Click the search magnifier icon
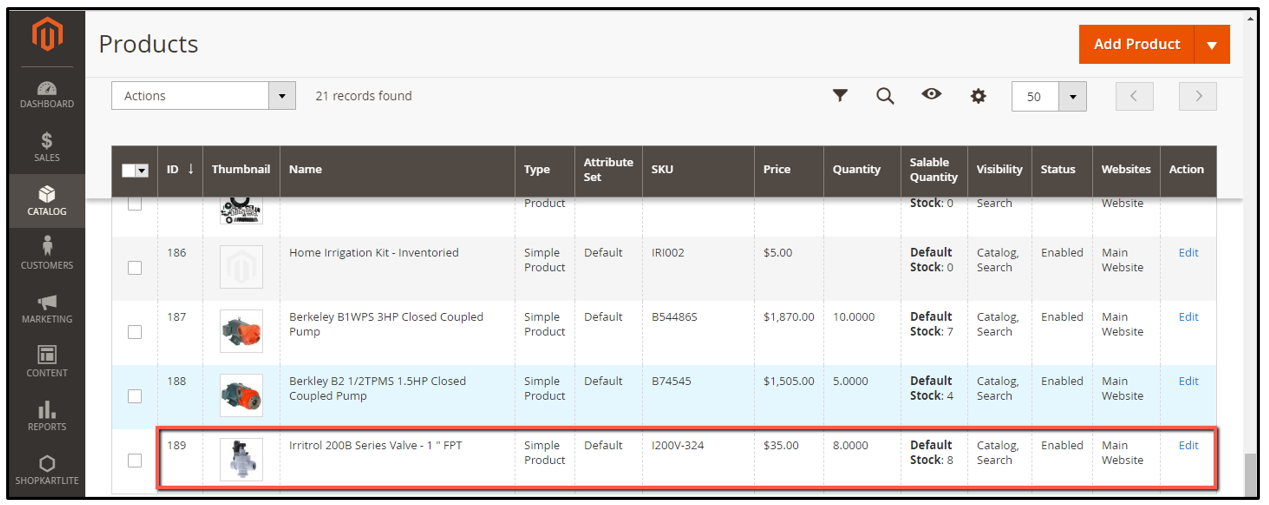1269x505 pixels. [x=885, y=95]
